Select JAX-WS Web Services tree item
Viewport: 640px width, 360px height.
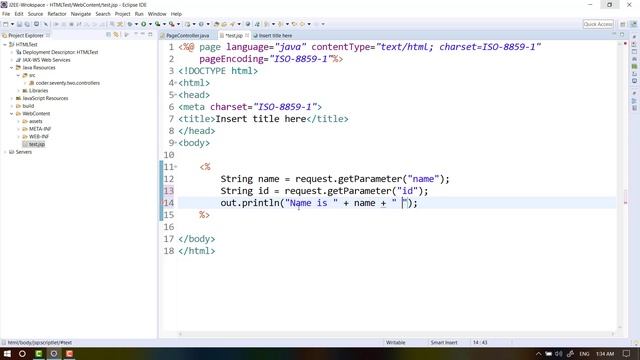(x=46, y=60)
